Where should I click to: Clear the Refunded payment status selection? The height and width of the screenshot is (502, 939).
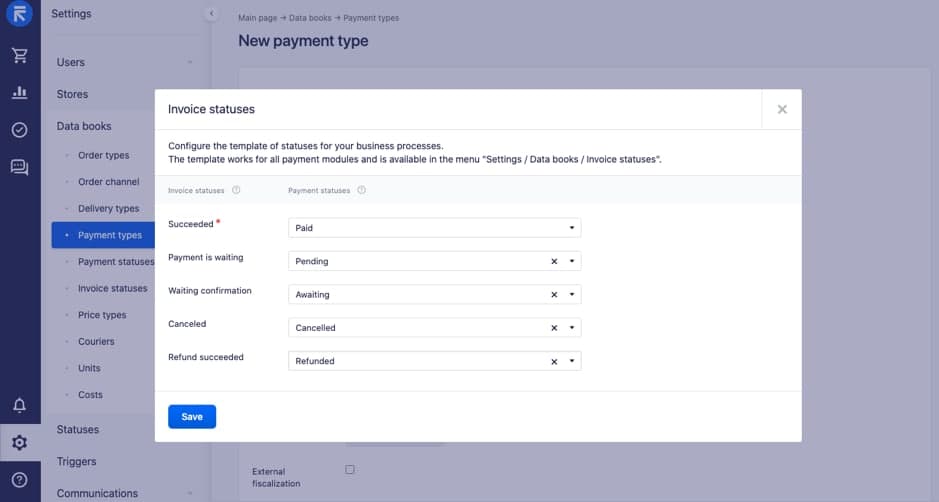coord(554,361)
